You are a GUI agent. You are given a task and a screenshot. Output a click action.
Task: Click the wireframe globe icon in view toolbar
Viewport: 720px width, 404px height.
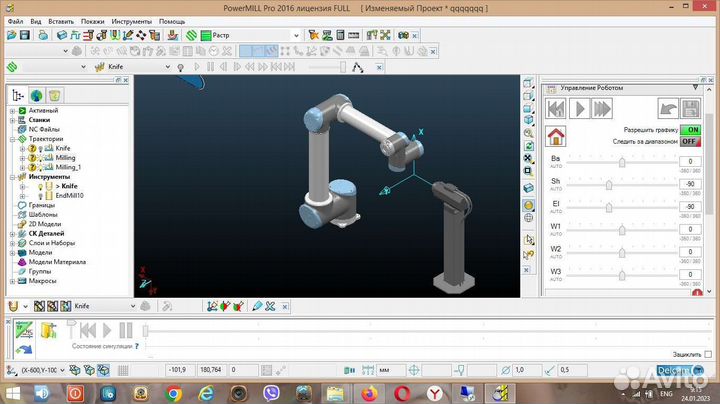point(529,218)
